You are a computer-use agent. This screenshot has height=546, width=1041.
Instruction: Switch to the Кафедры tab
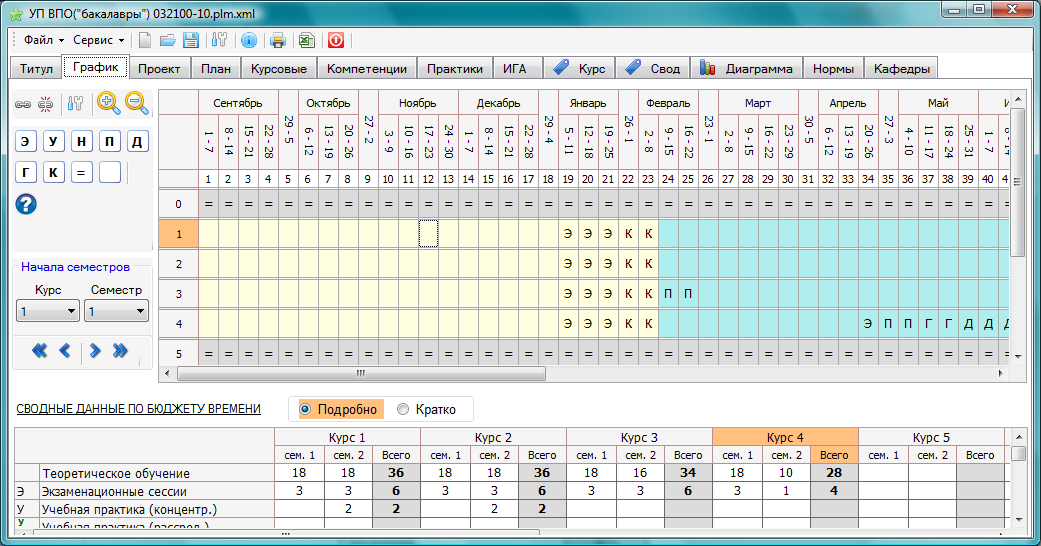pos(902,68)
